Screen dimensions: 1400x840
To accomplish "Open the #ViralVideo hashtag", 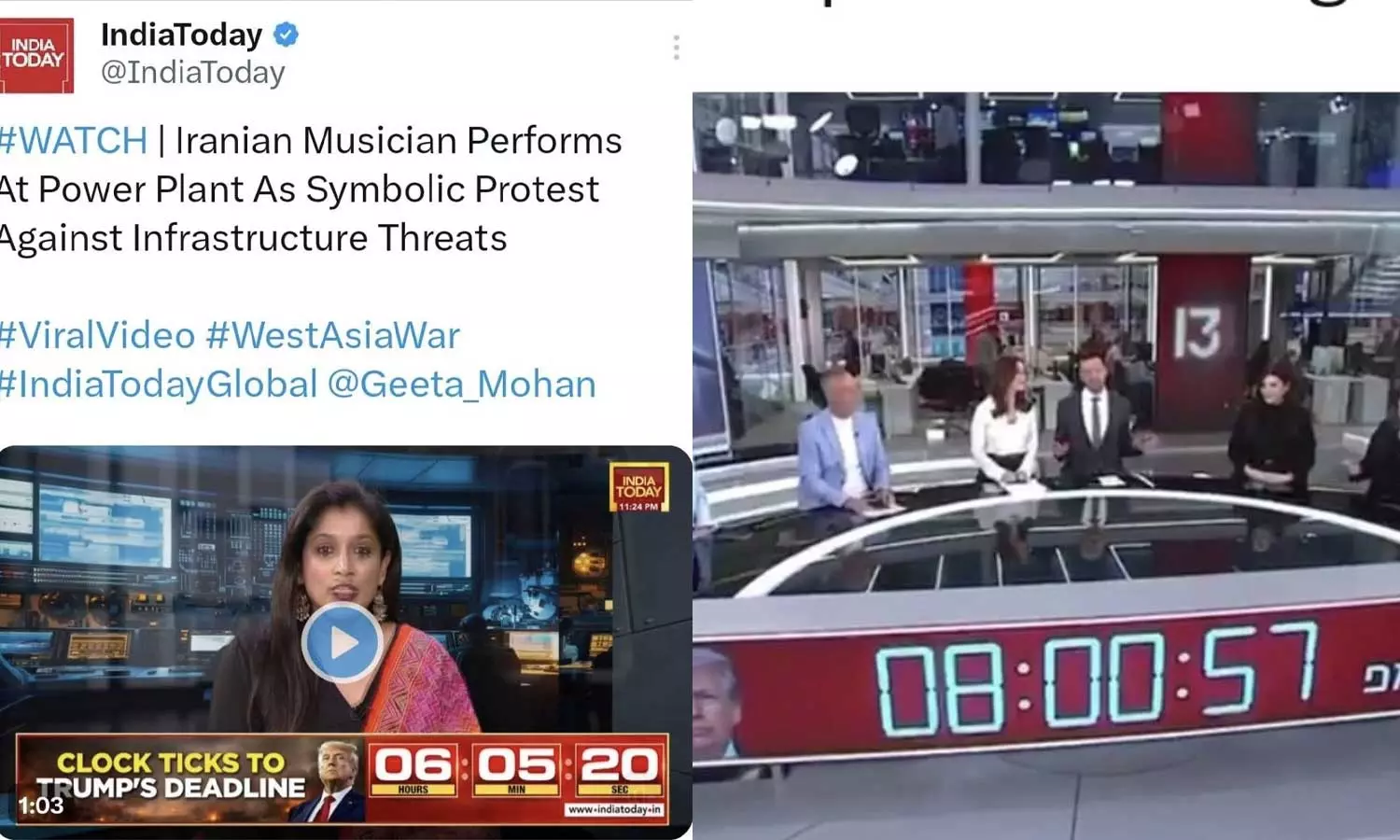I will (x=97, y=335).
